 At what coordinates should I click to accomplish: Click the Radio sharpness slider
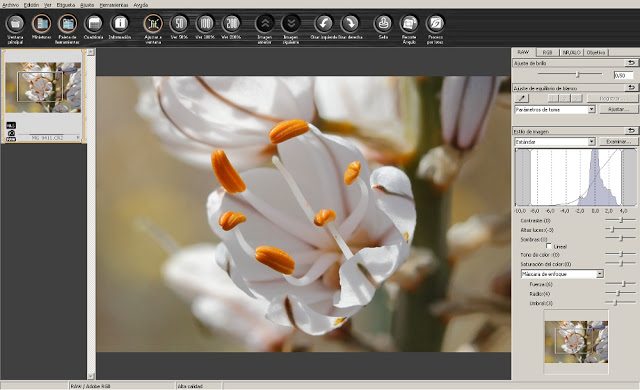coord(620,293)
